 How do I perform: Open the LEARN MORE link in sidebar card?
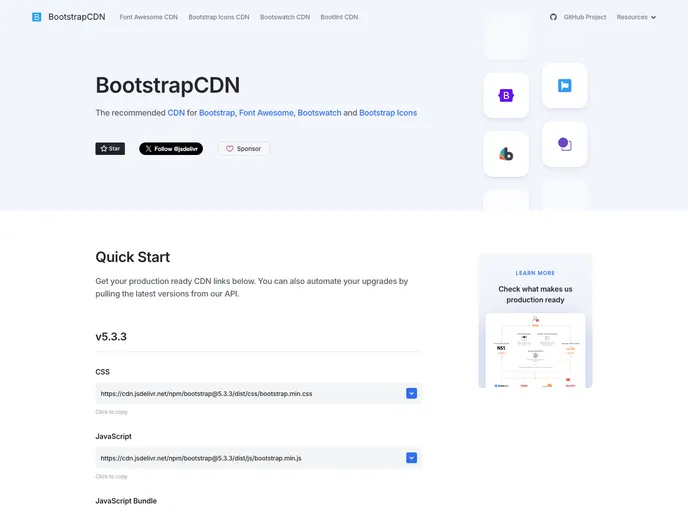pos(535,273)
